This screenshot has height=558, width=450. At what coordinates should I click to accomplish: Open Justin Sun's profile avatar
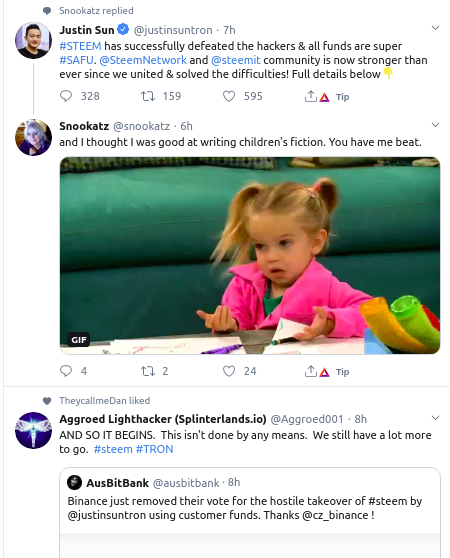pos(33,40)
